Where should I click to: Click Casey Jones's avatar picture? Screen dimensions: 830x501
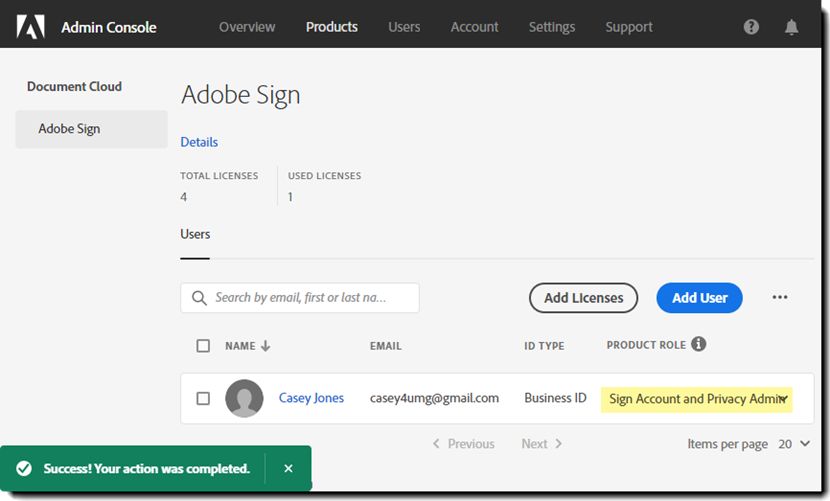pos(244,398)
